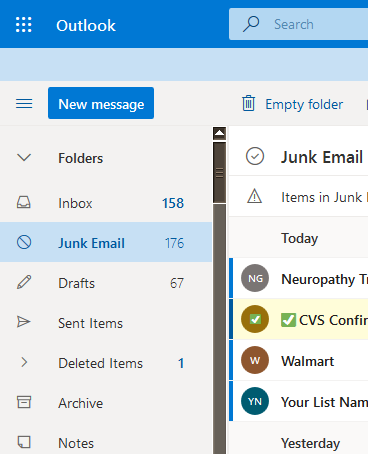Select the CVS checkmark avatar
368x454 pixels.
click(255, 319)
